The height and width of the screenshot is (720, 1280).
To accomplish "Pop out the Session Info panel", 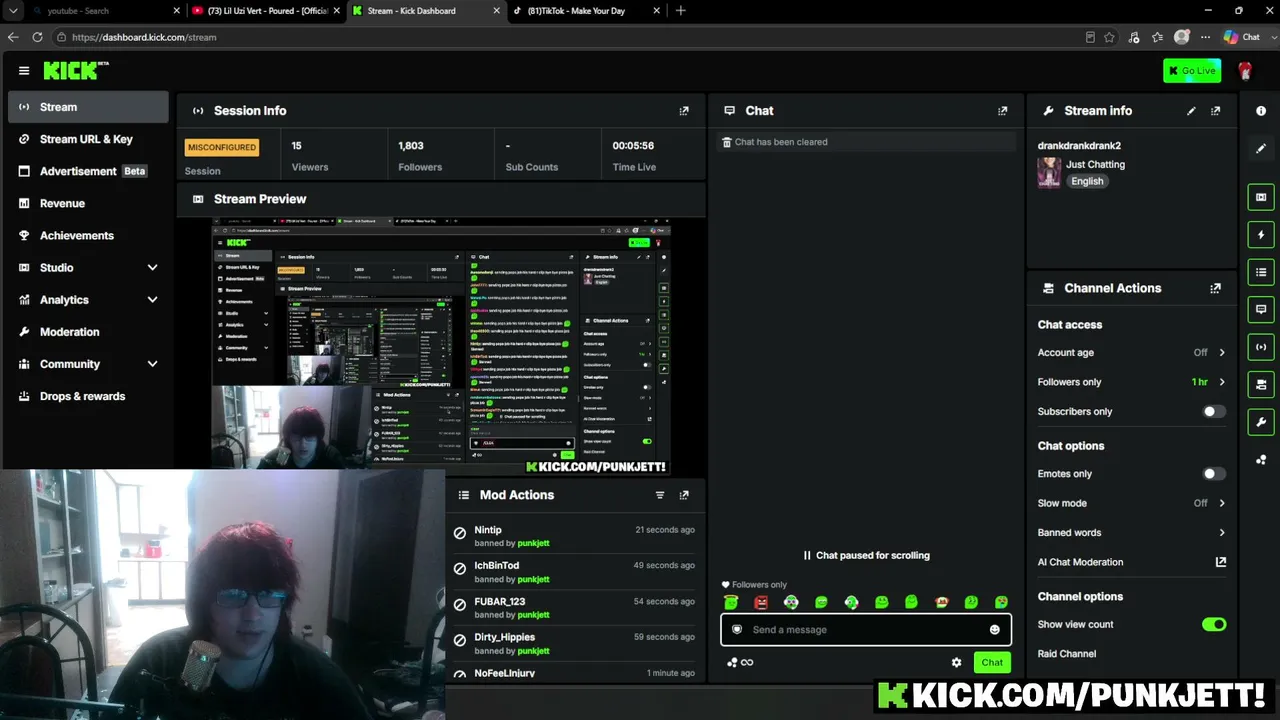I will [684, 111].
